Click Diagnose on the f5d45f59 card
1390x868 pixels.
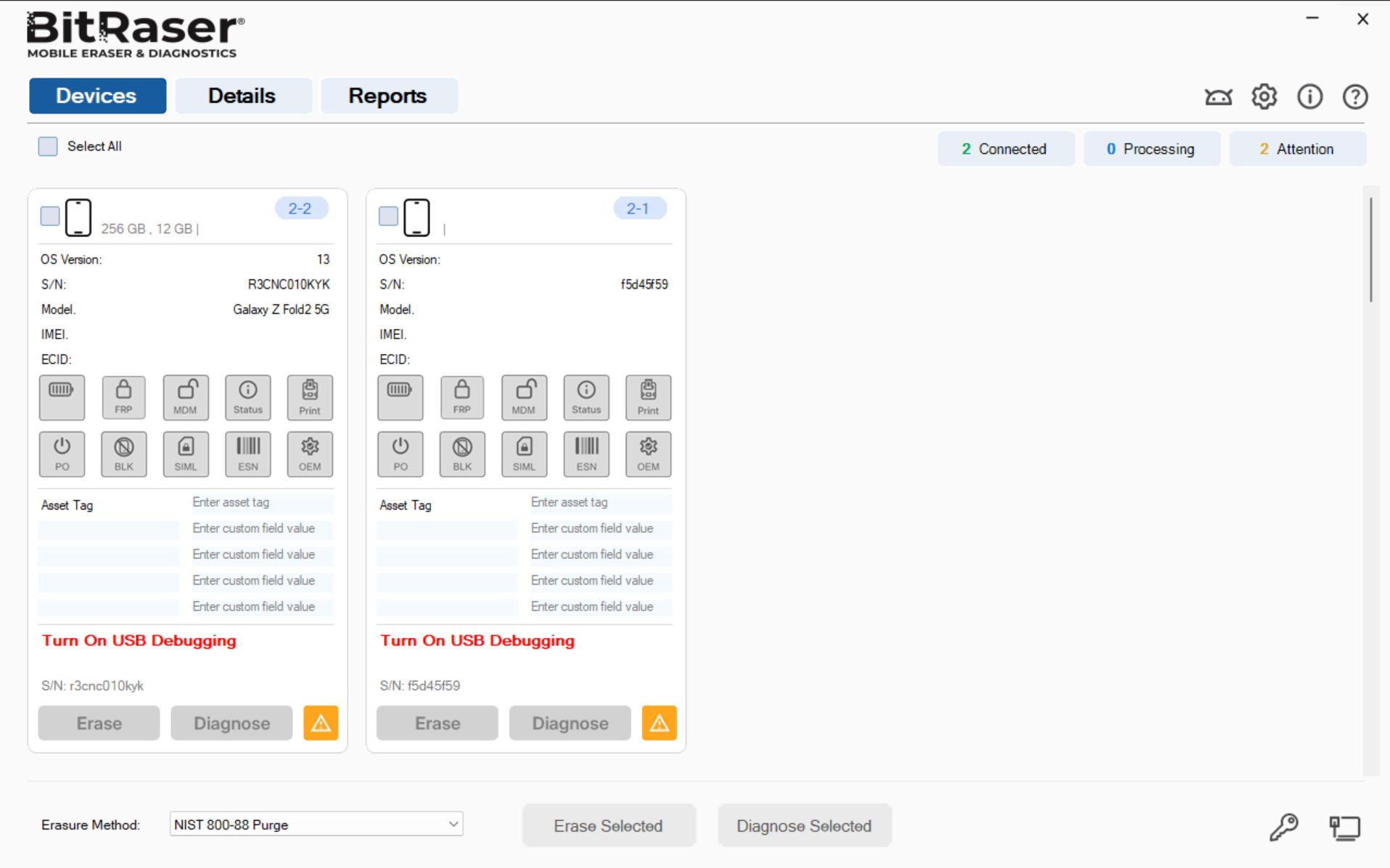click(x=570, y=723)
